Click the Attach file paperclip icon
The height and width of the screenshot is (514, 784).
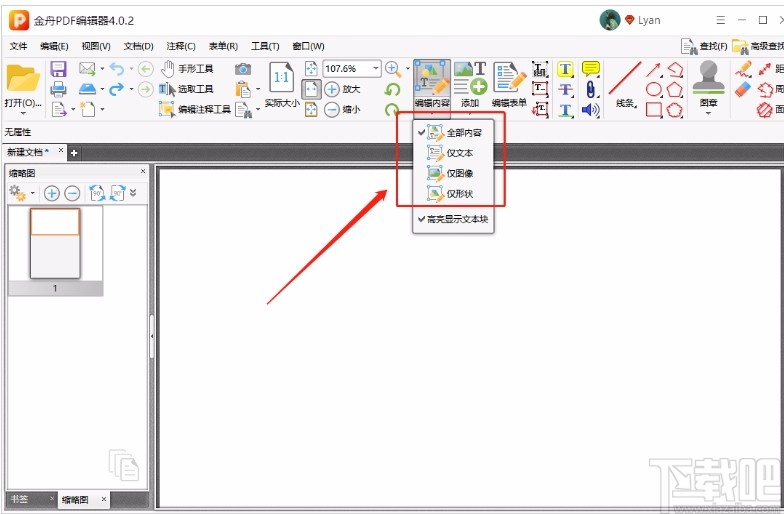pyautogui.click(x=591, y=90)
